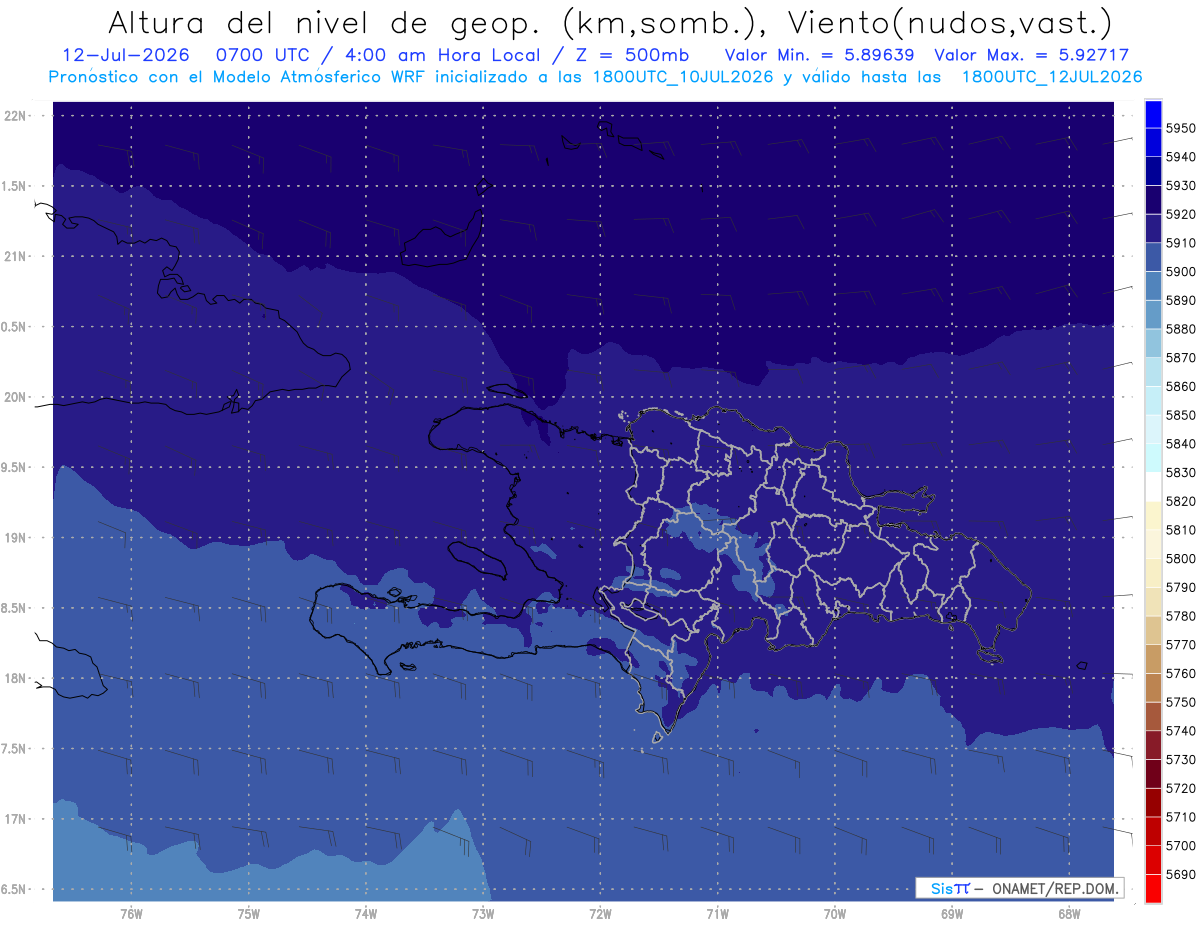Screen dimensions: 1200x927
Task: Click the '1.5N' latitude label
Action: pos(15,186)
